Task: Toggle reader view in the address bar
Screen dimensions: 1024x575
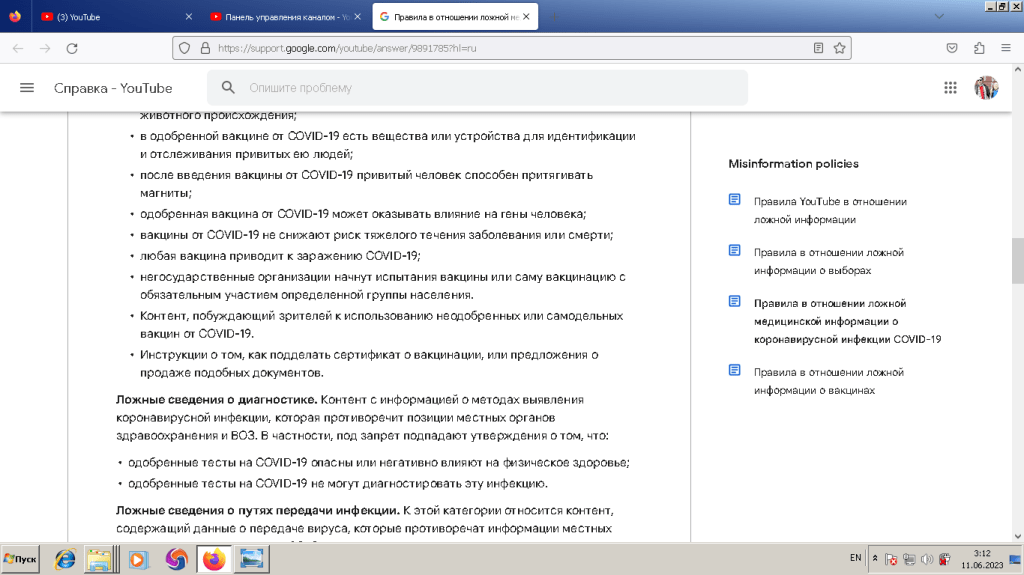Action: click(x=819, y=48)
